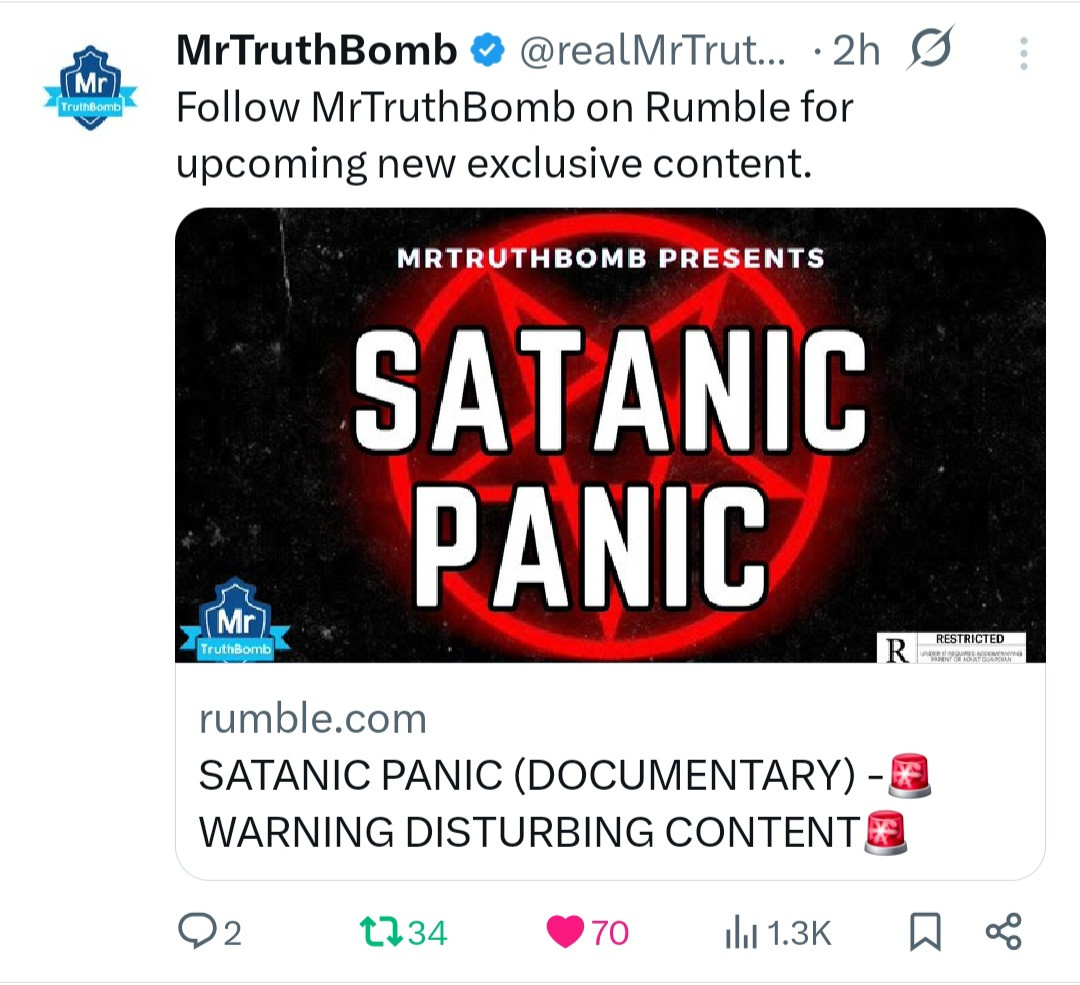
Task: Open the reply comment icon
Action: (x=196, y=931)
